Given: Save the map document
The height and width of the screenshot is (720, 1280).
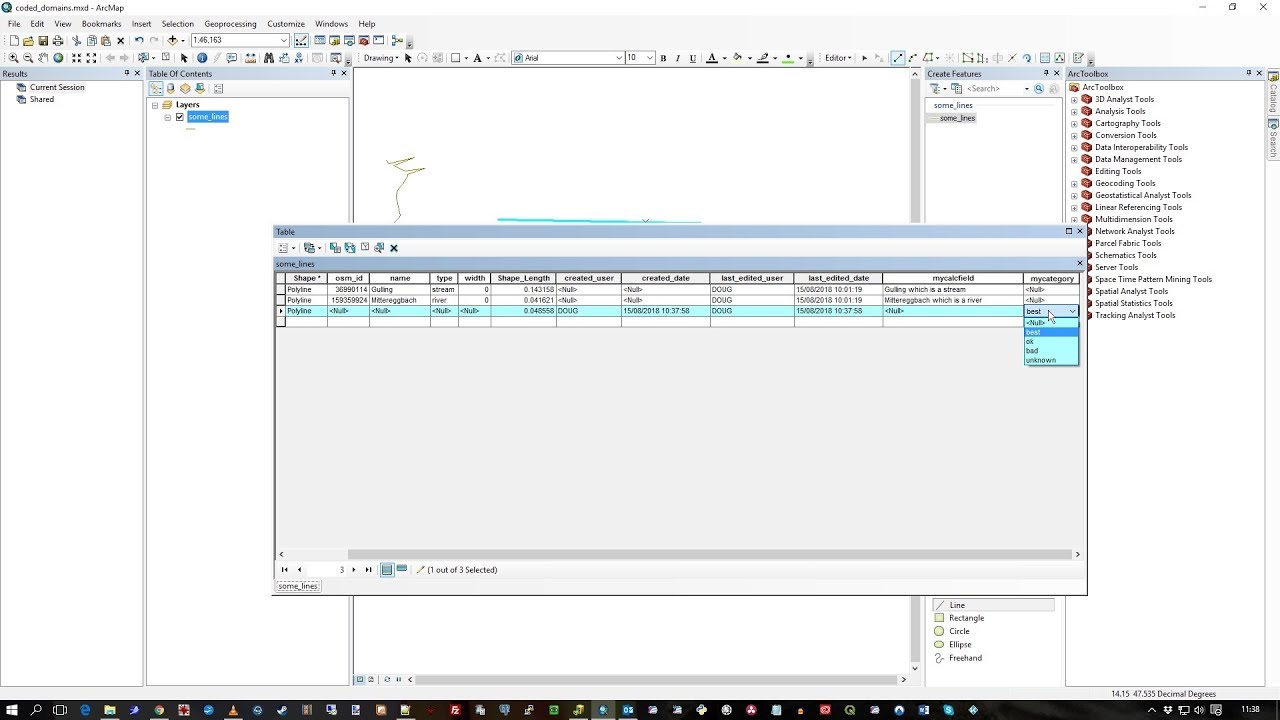Looking at the screenshot, I should (43, 41).
